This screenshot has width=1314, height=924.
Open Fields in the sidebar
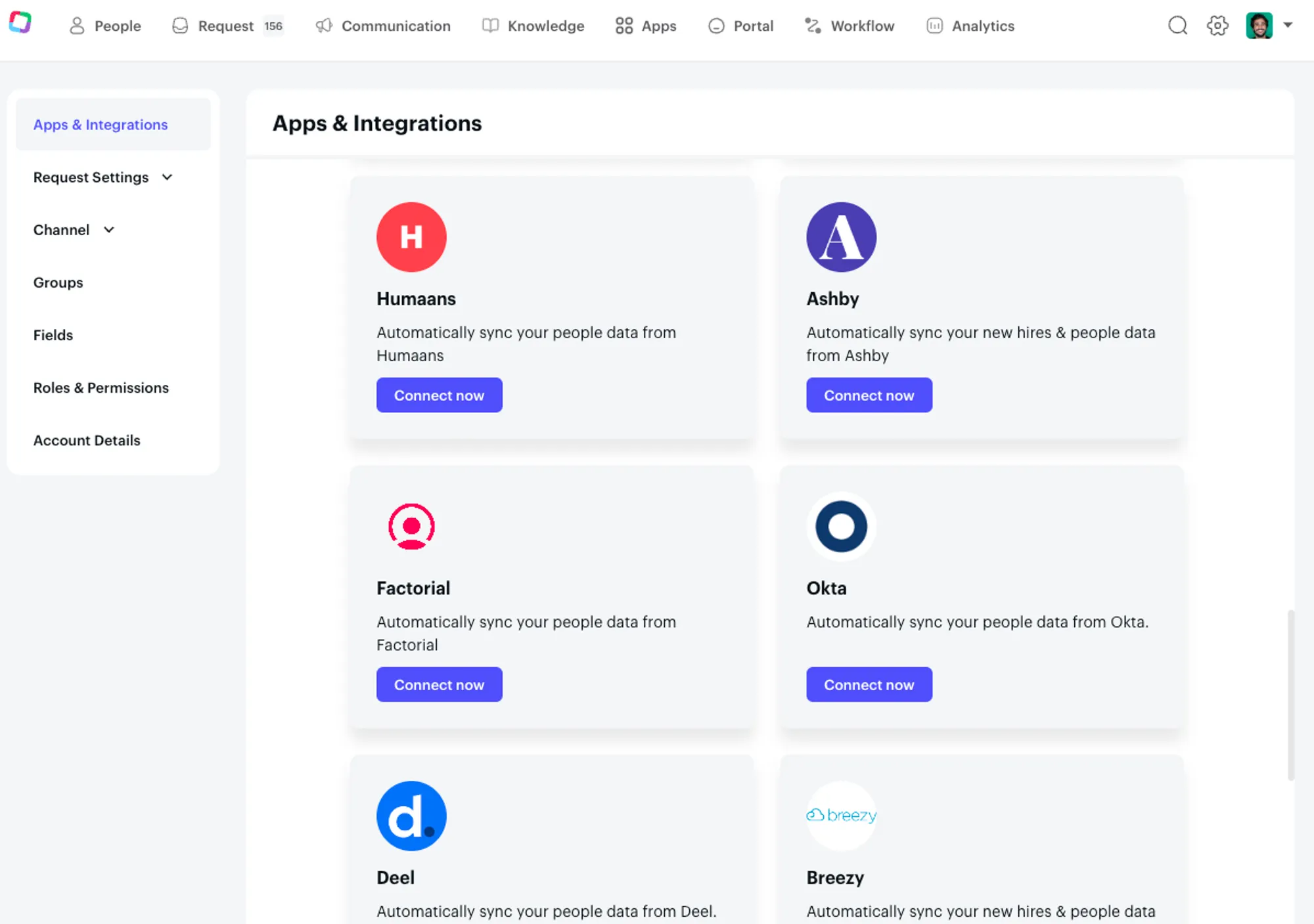(x=53, y=335)
